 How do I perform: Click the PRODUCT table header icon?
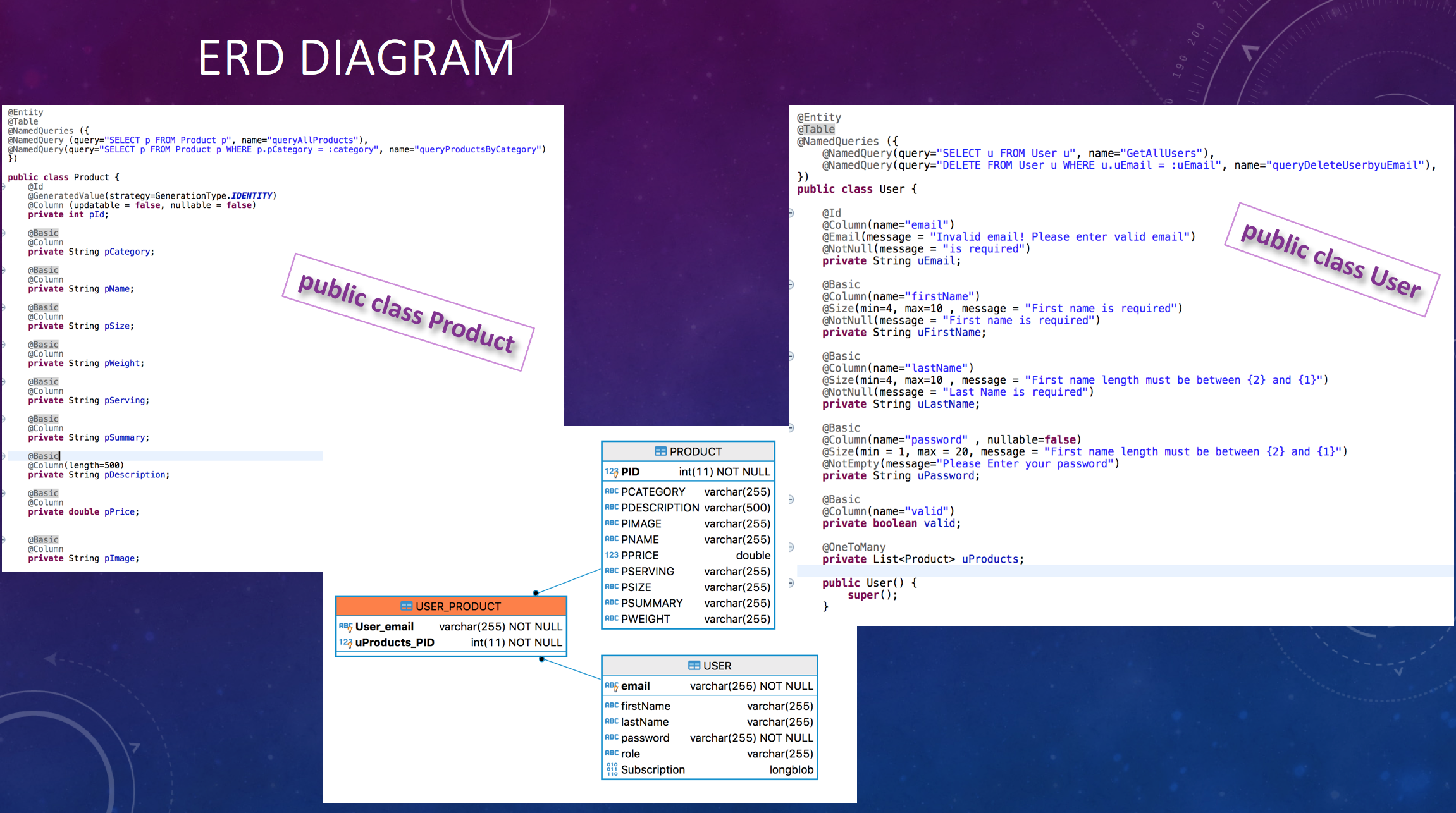point(660,451)
